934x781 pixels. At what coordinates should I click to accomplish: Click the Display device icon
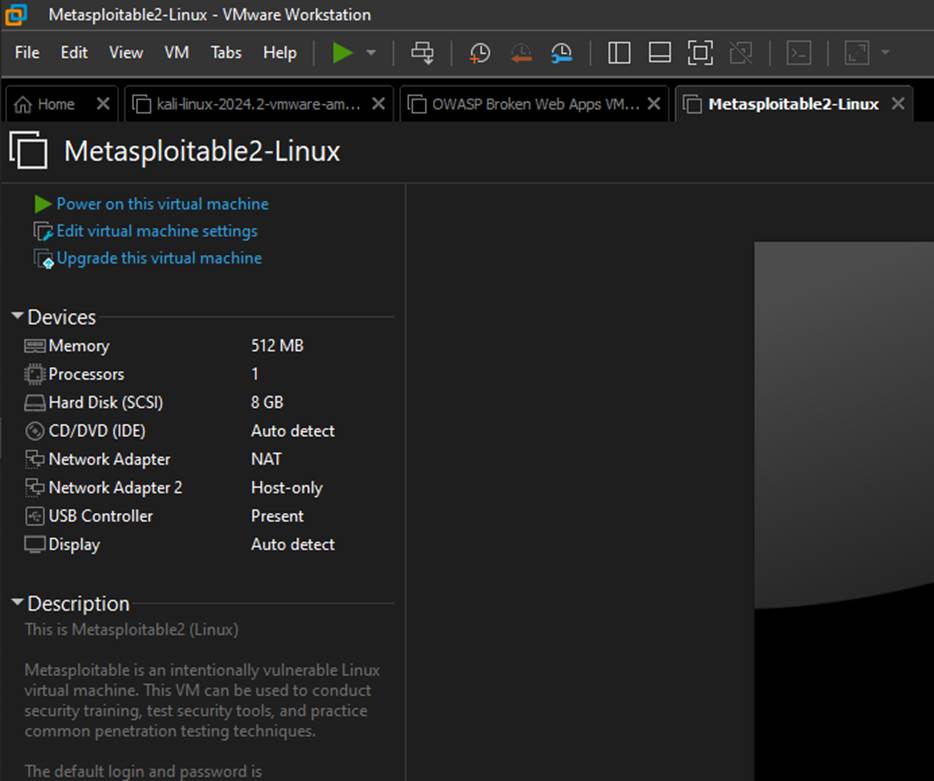(x=35, y=544)
